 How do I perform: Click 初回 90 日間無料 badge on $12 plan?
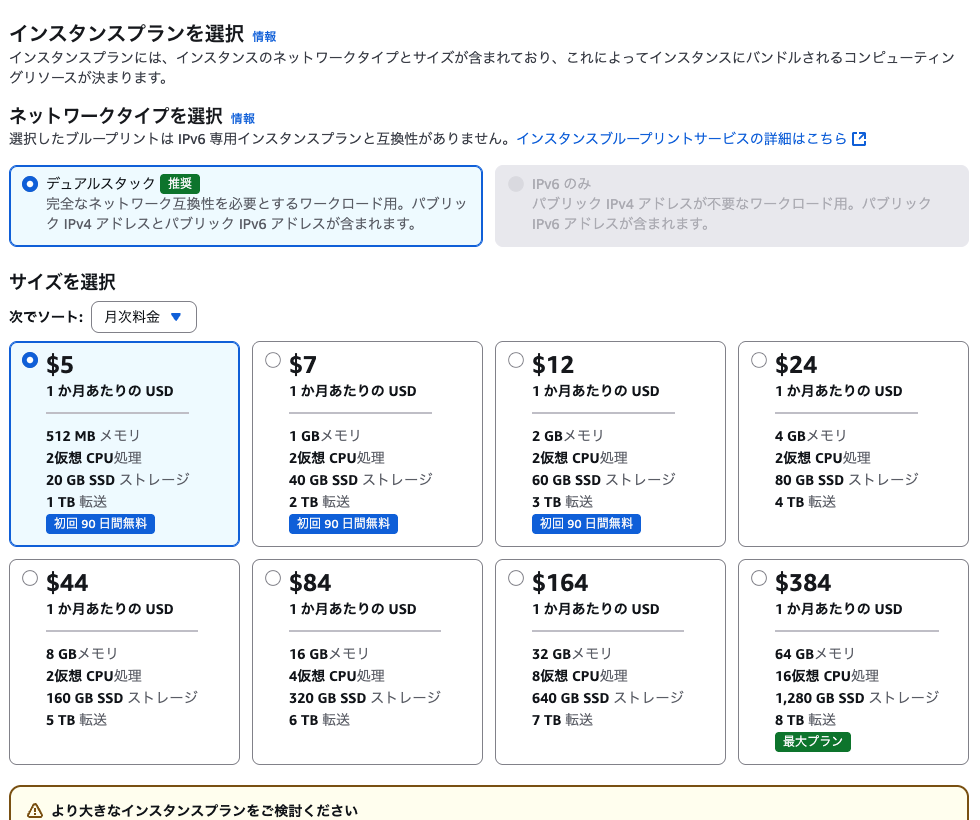586,523
